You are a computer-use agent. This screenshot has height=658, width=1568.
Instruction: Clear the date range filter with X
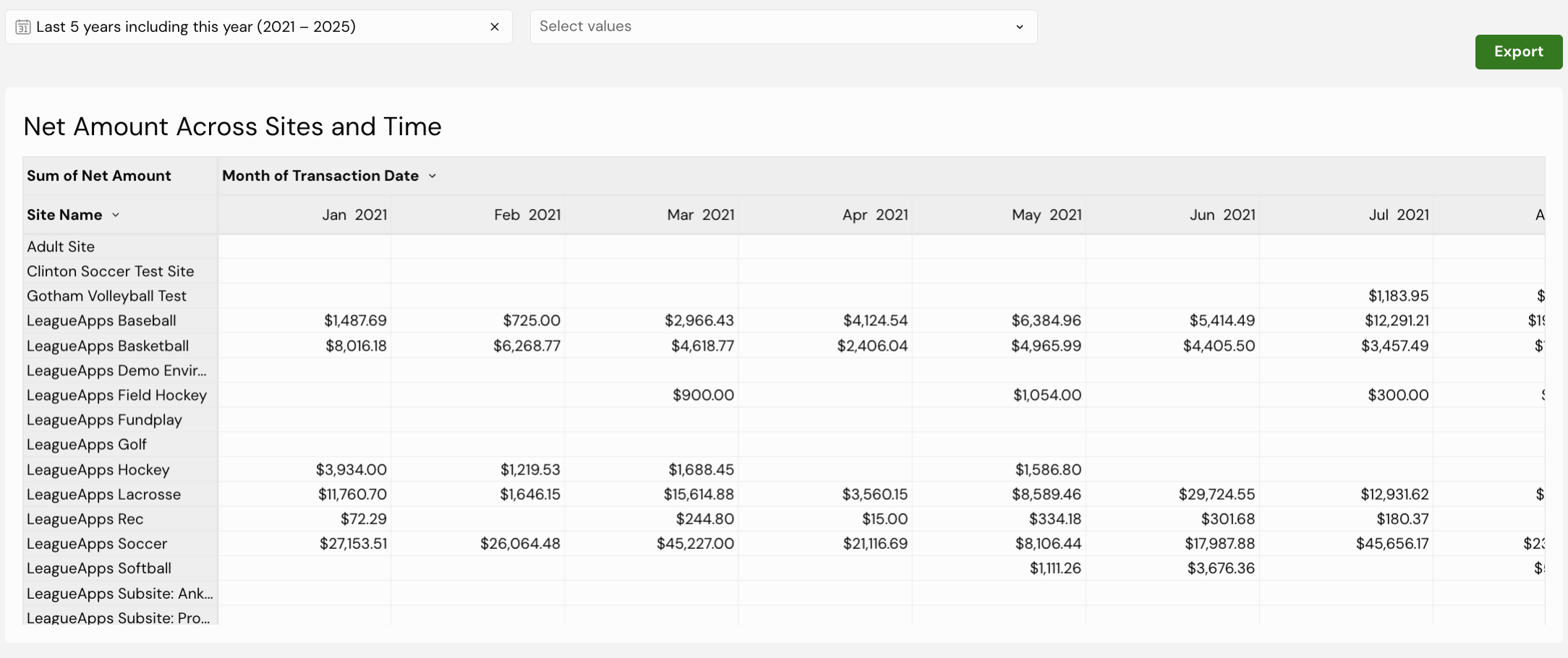pyautogui.click(x=495, y=27)
